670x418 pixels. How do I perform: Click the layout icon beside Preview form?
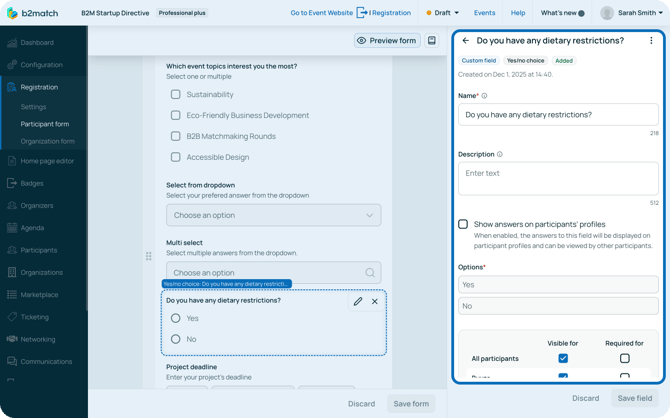432,41
